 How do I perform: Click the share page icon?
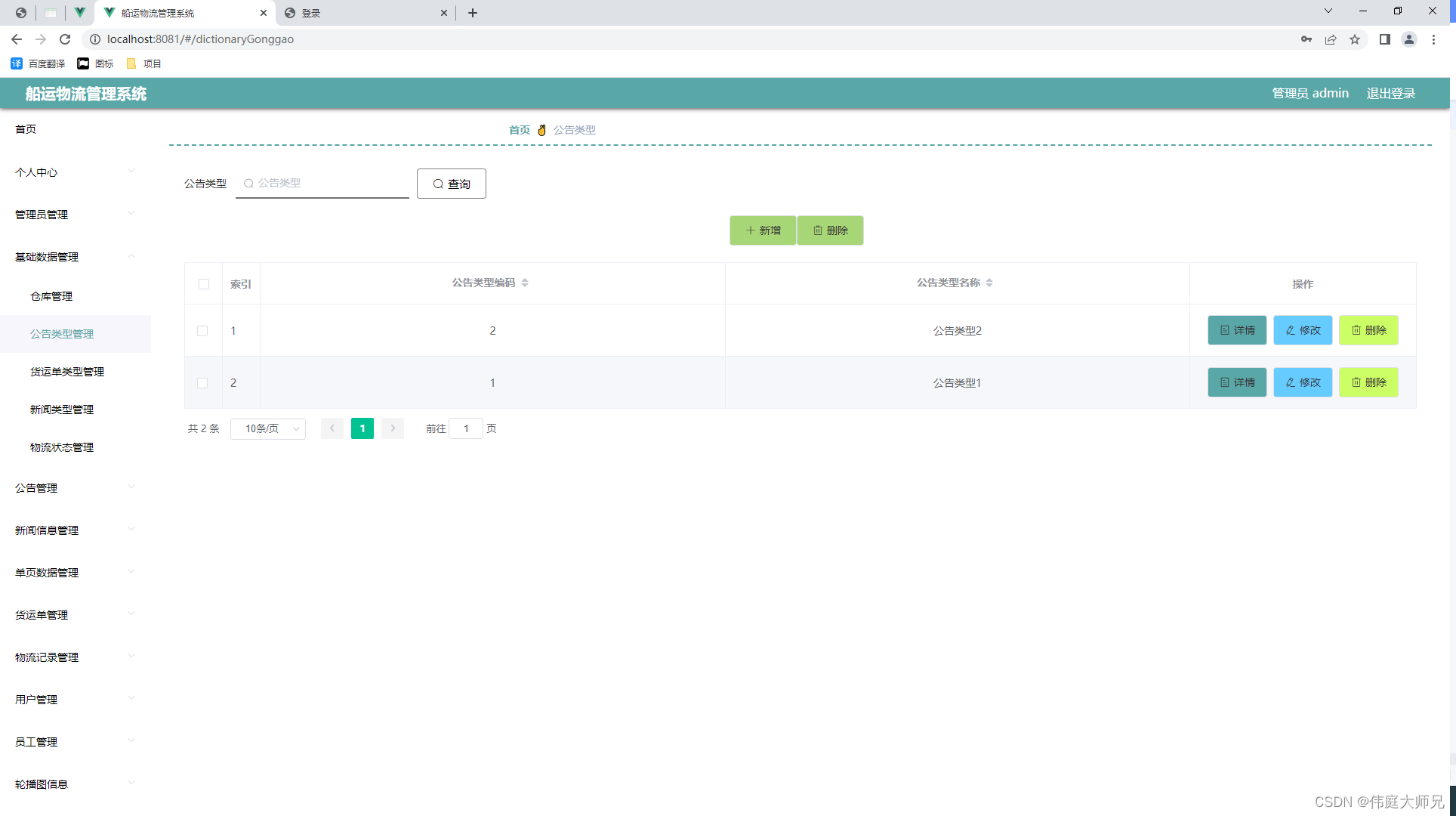1331,39
